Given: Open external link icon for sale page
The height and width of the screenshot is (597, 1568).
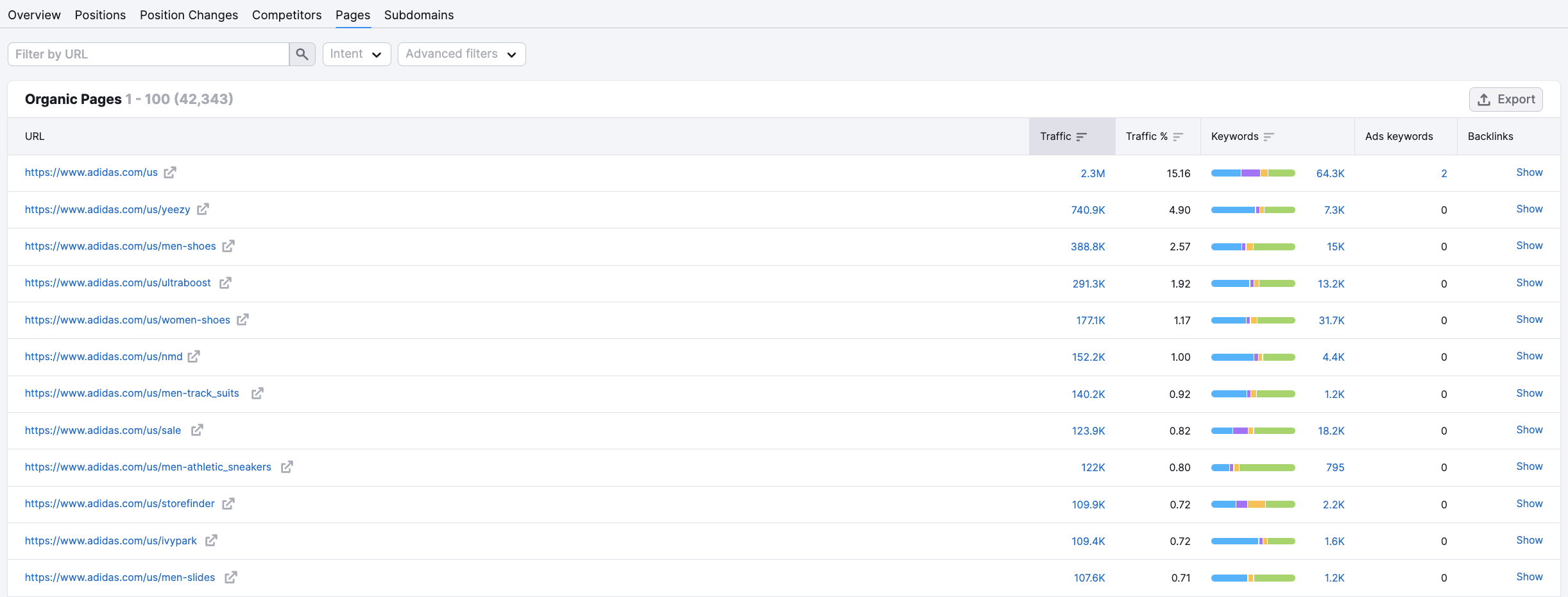Looking at the screenshot, I should click(x=197, y=430).
